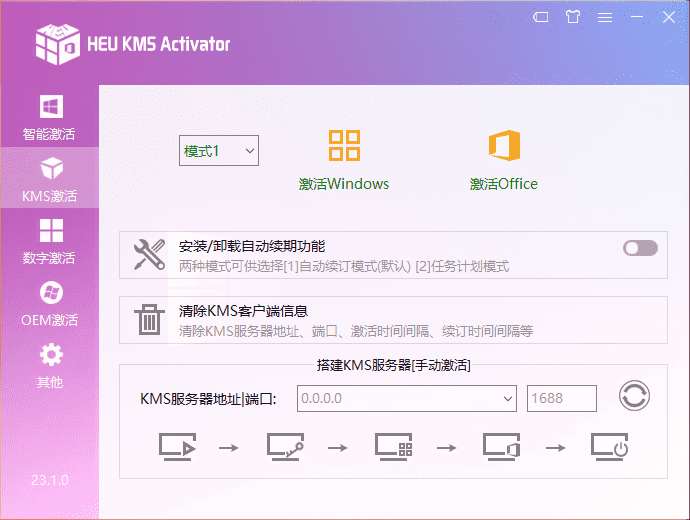Screen dimensions: 690x520
Task: Switch to 智能激活 smart activation tab
Action: coord(49,117)
